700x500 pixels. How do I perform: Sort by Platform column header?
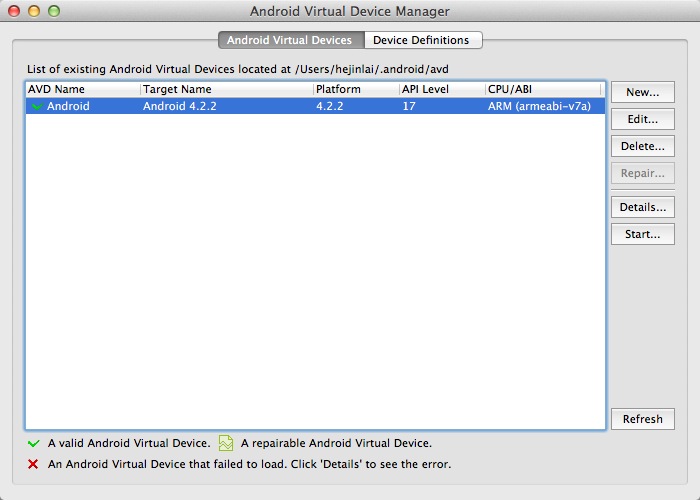[356, 89]
